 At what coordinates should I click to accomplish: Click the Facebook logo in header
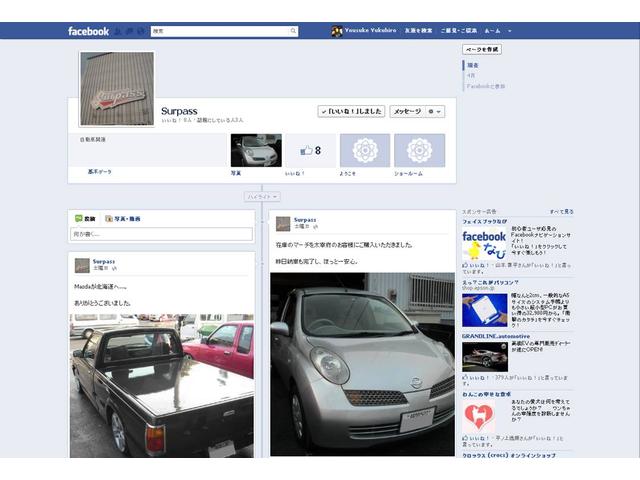88,31
